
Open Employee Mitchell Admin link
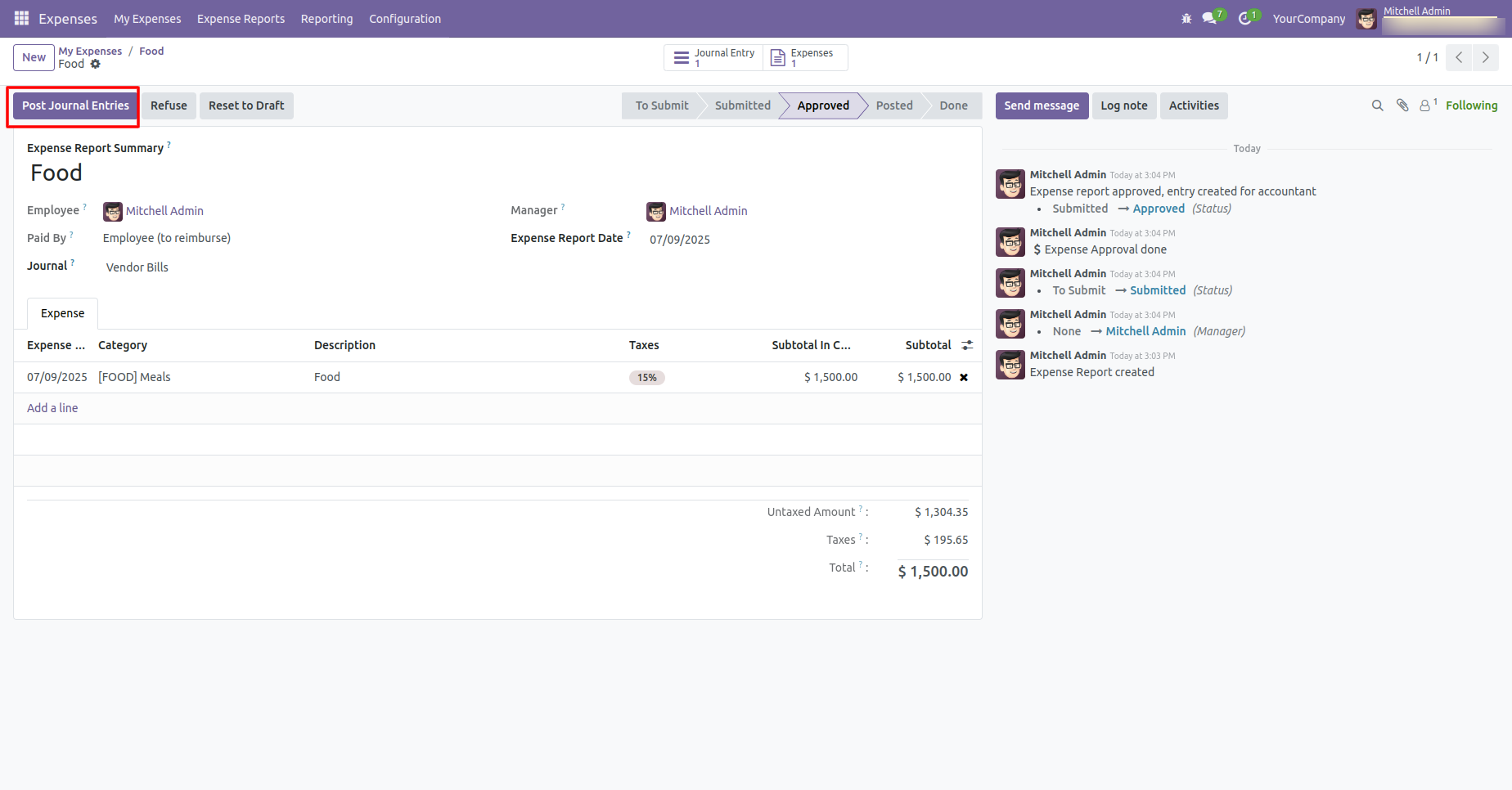pos(164,211)
